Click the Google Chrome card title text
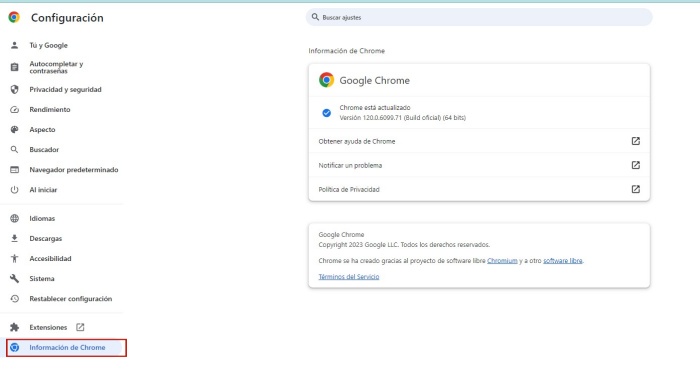Image resolution: width=700 pixels, height=386 pixels. (375, 80)
